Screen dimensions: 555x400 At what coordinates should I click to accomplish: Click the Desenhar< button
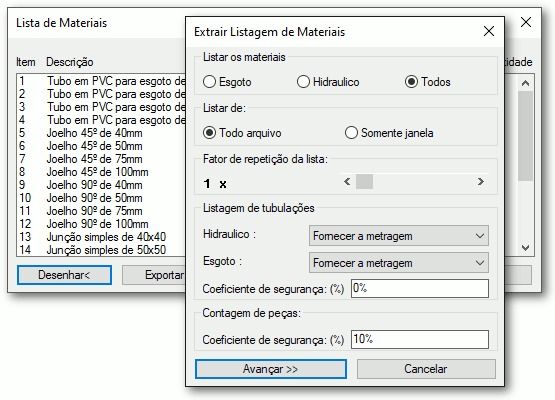64,275
